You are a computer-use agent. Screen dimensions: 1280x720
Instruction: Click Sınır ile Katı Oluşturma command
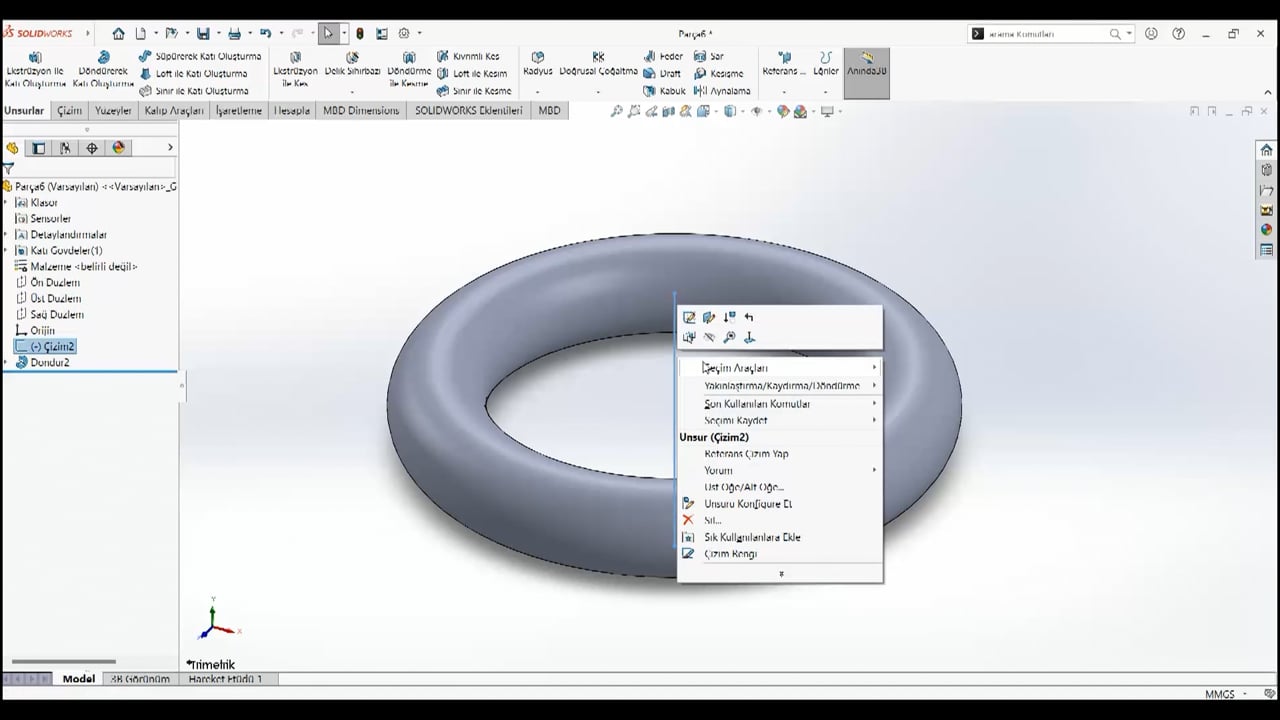coord(195,90)
